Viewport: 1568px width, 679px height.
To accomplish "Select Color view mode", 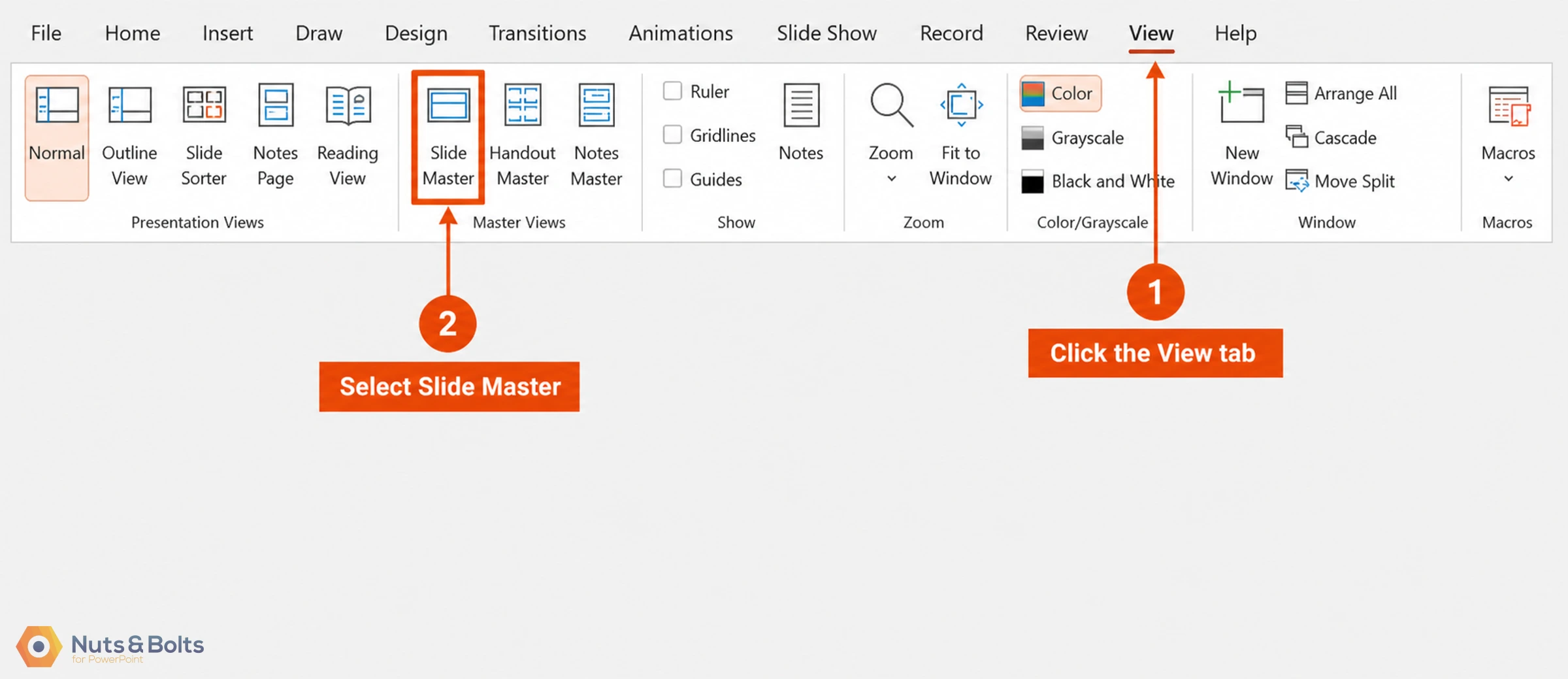I will [1060, 93].
